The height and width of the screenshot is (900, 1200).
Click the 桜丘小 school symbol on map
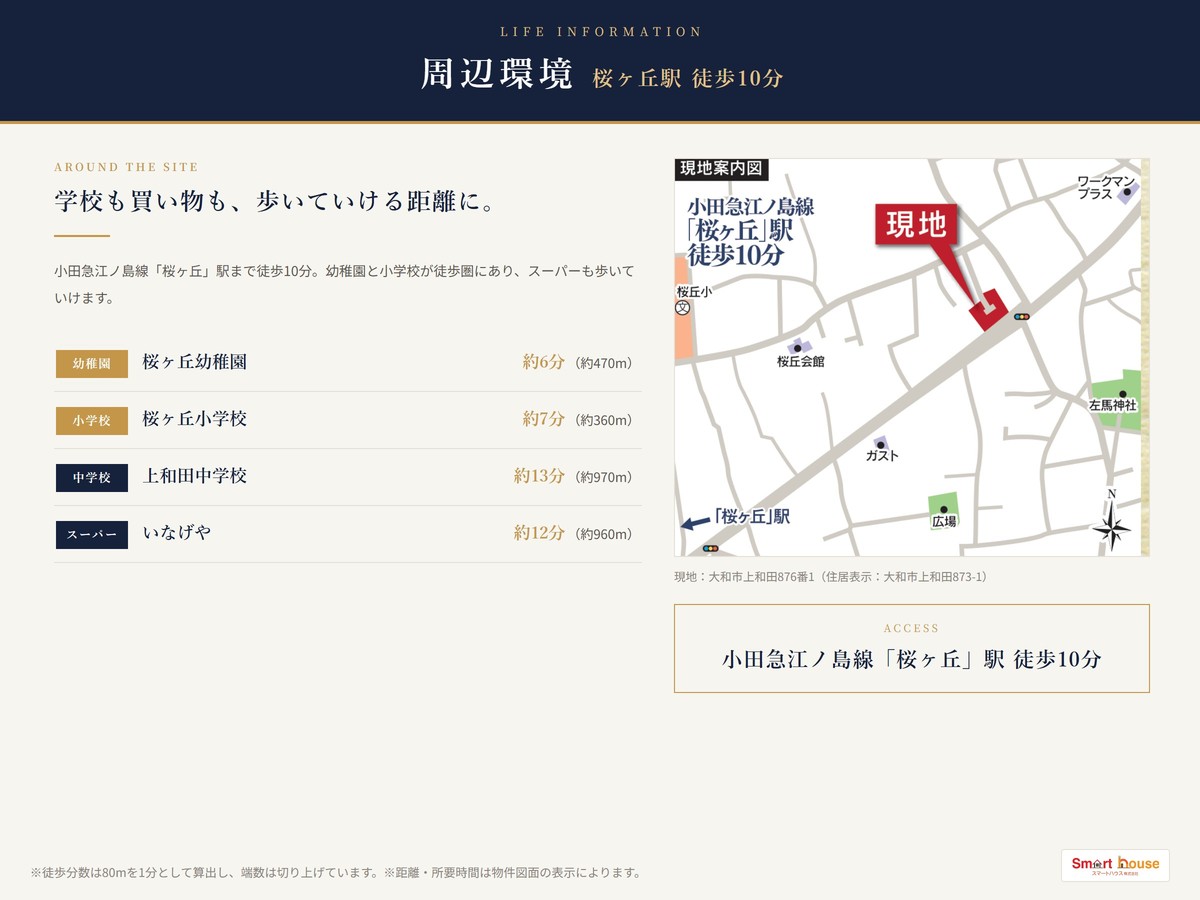683,308
